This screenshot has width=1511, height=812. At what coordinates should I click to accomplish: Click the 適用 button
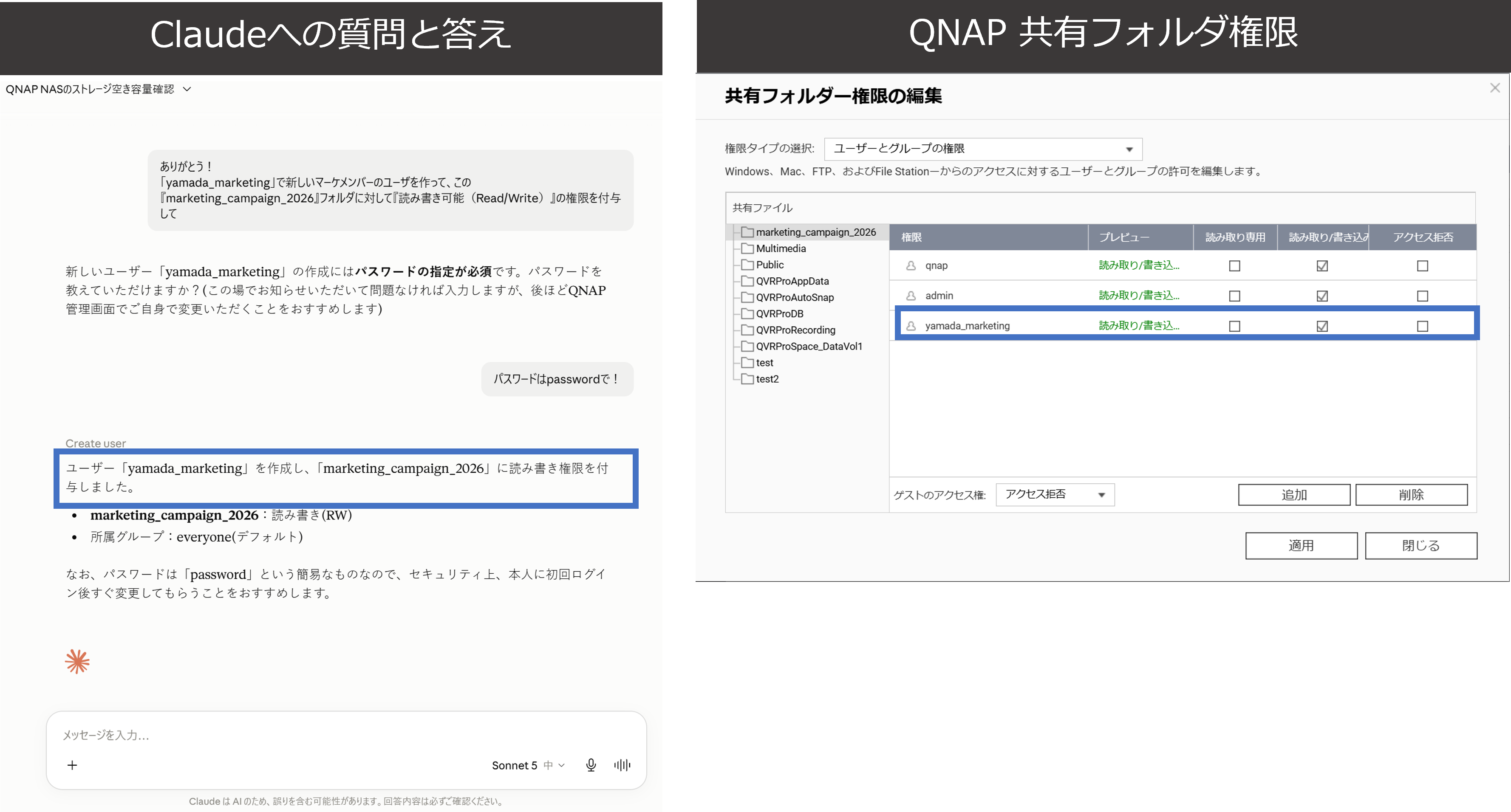[1301, 546]
